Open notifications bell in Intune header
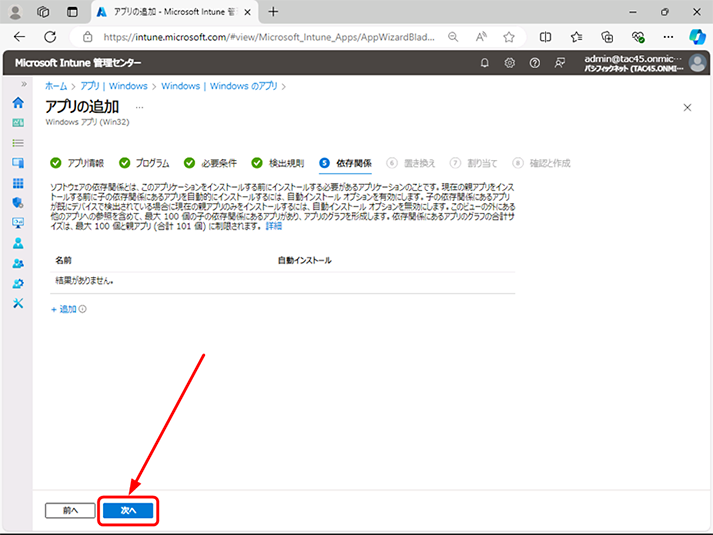 coord(485,63)
